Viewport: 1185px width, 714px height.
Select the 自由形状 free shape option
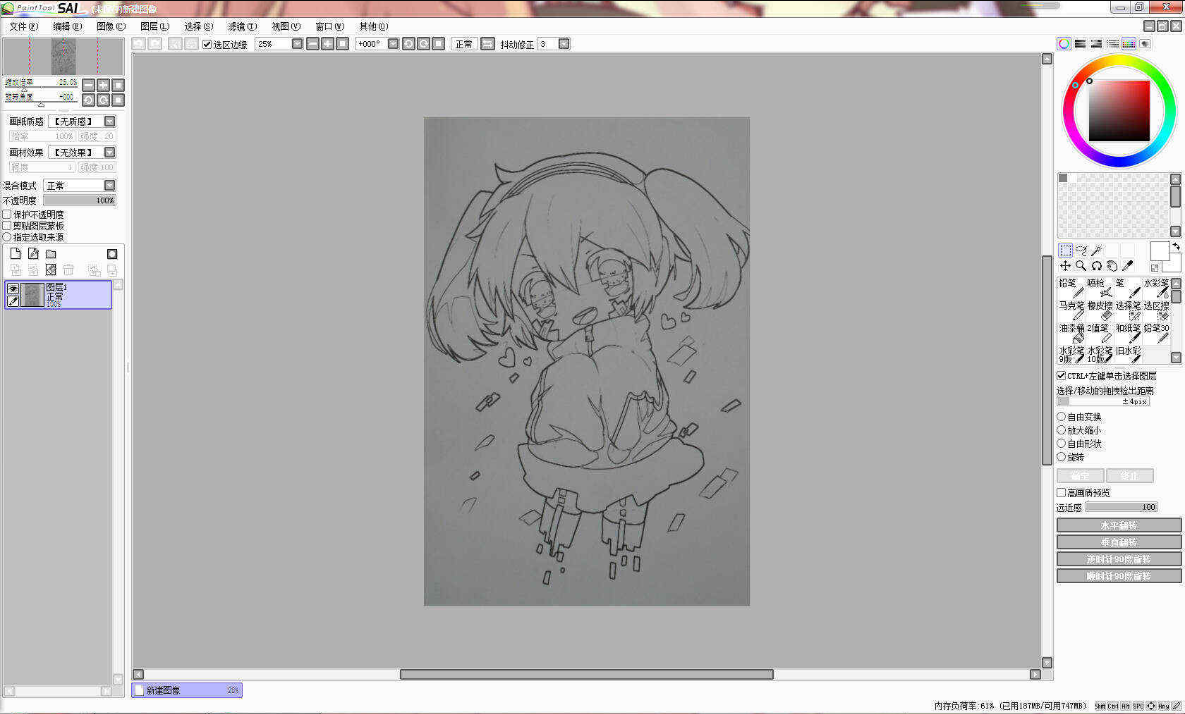tap(1061, 444)
